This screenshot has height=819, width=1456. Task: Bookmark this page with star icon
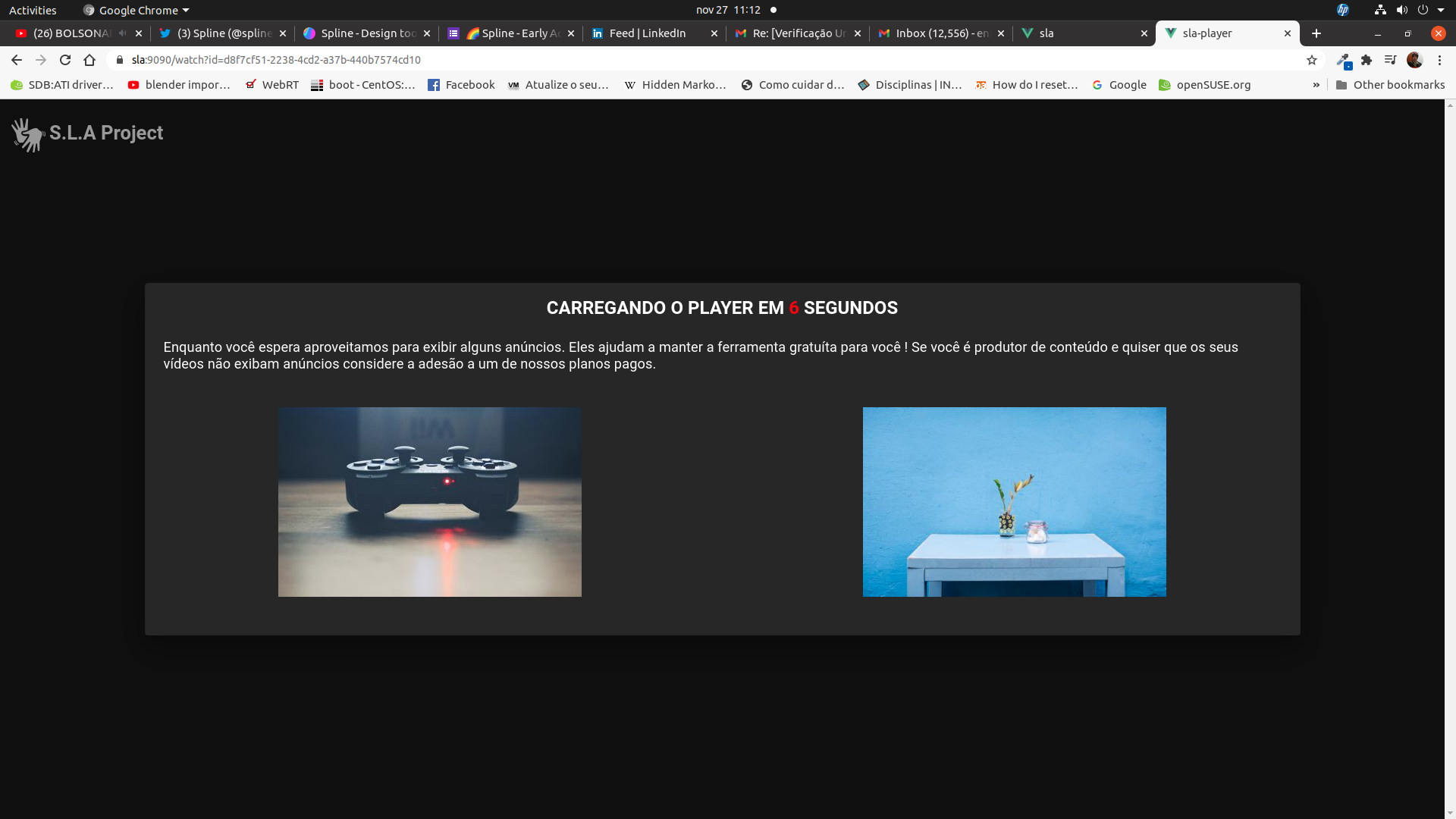click(1312, 60)
